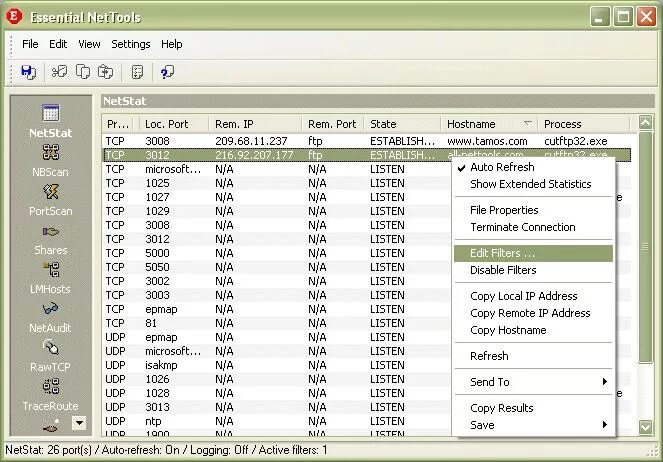The width and height of the screenshot is (663, 462).
Task: Select highlighted row with IP 216.92.207.177
Action: (367, 155)
